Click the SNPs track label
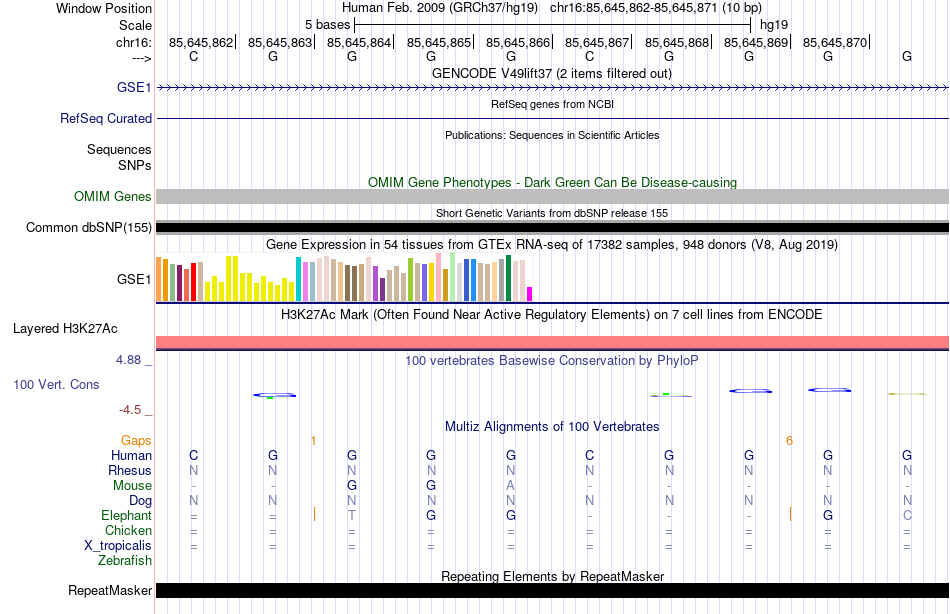Viewport: 950px width, 614px height. point(135,165)
